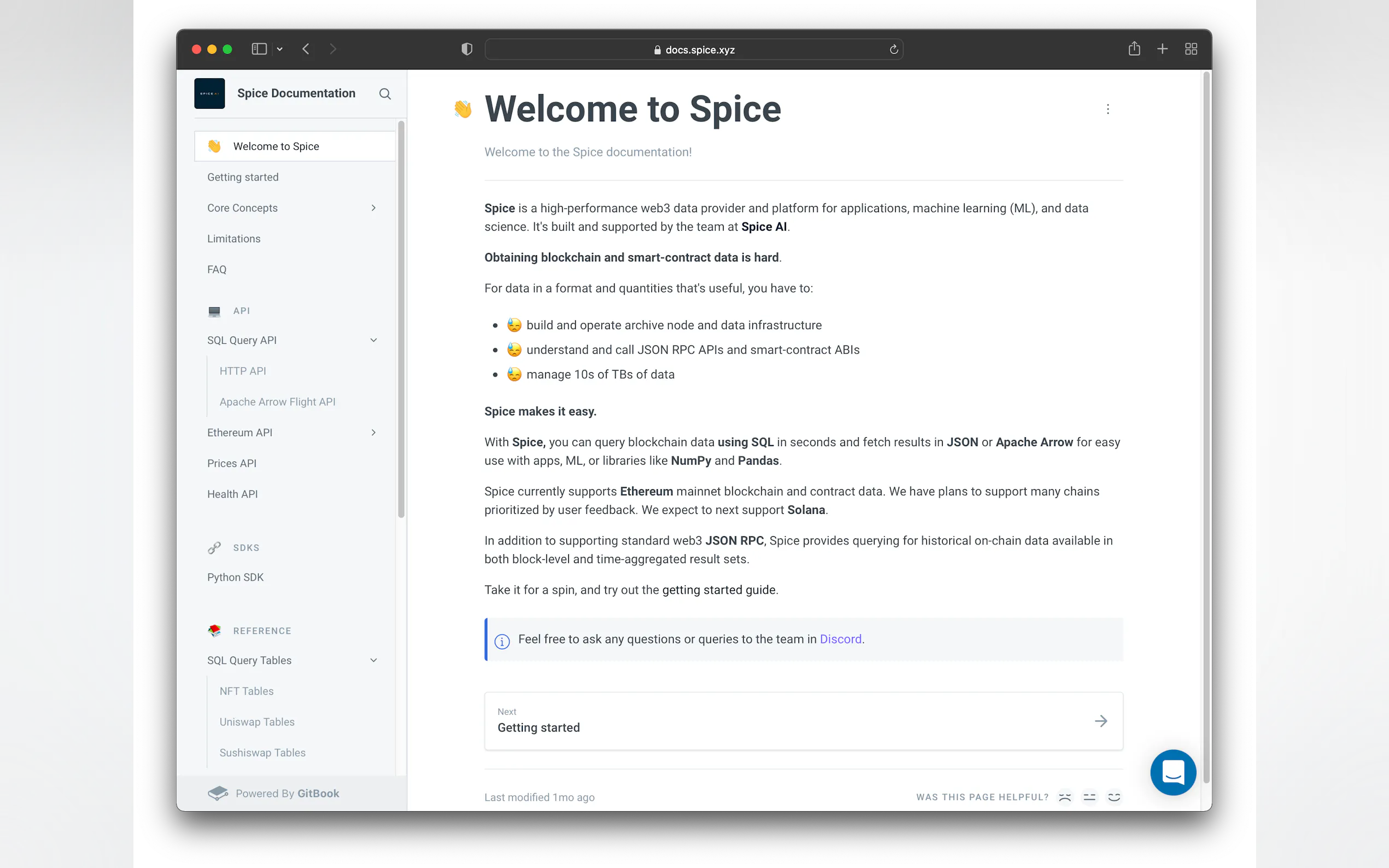Screen dimensions: 1389x868
Task: Rate page with neutral face
Action: pos(1089,797)
